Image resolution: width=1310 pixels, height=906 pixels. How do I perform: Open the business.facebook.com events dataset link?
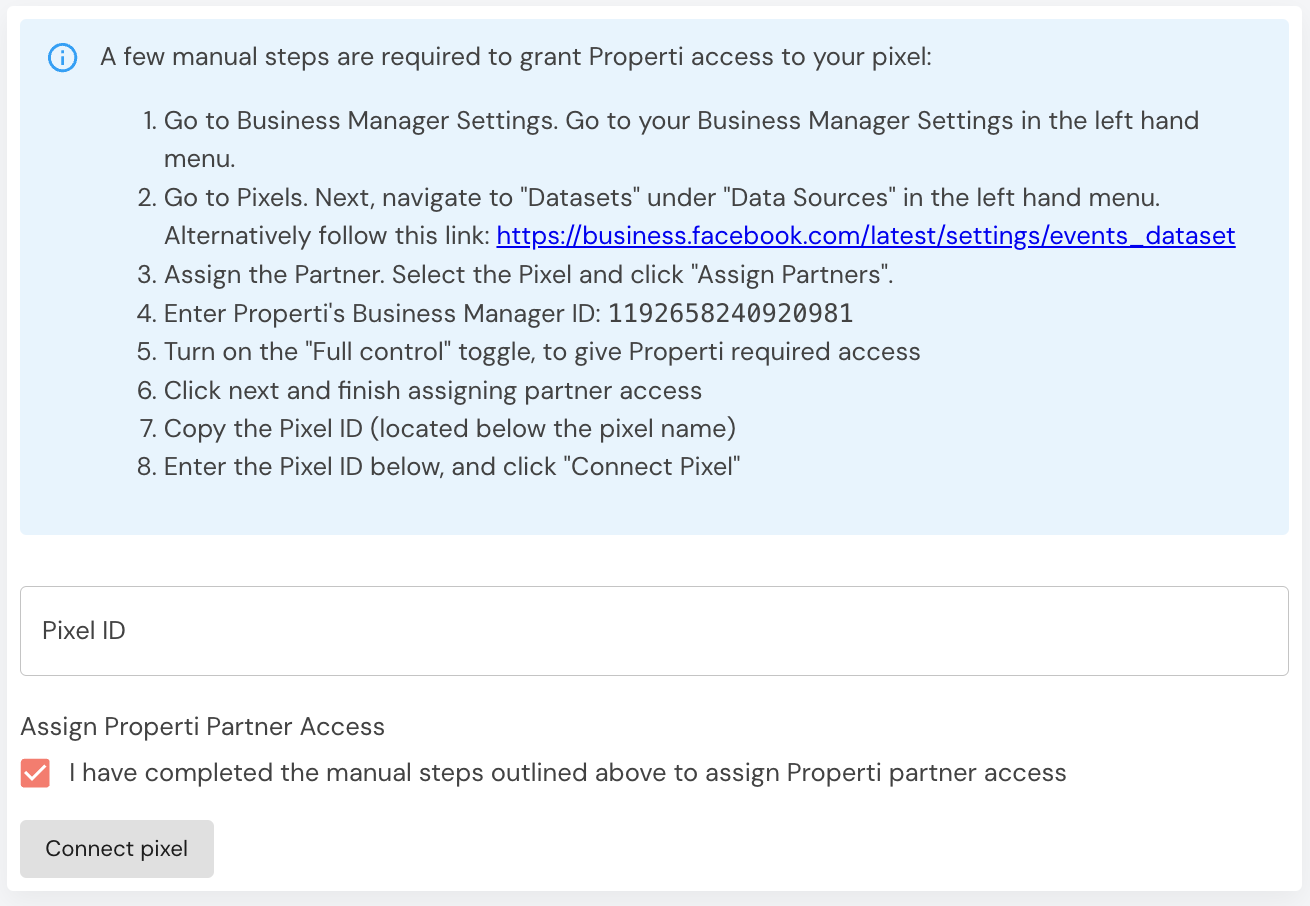coord(866,236)
